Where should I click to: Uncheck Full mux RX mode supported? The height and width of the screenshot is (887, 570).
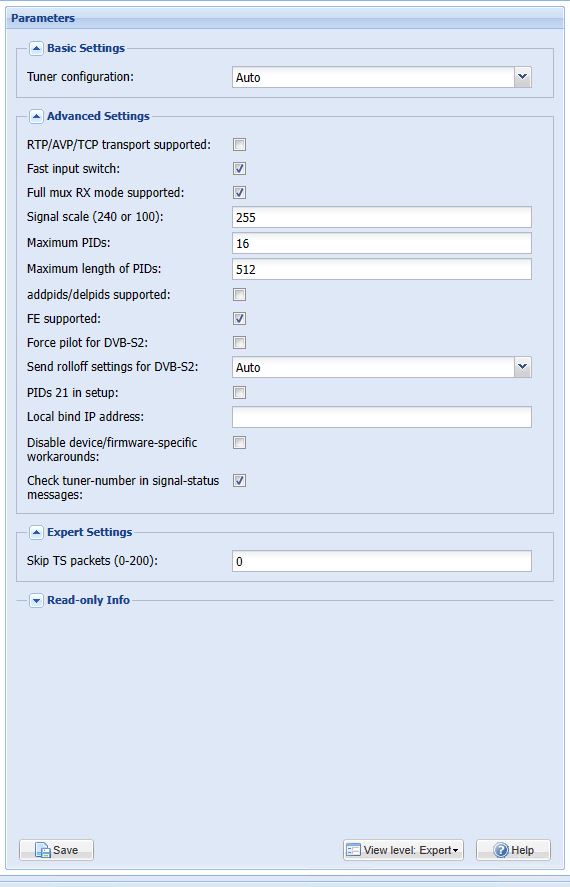240,193
